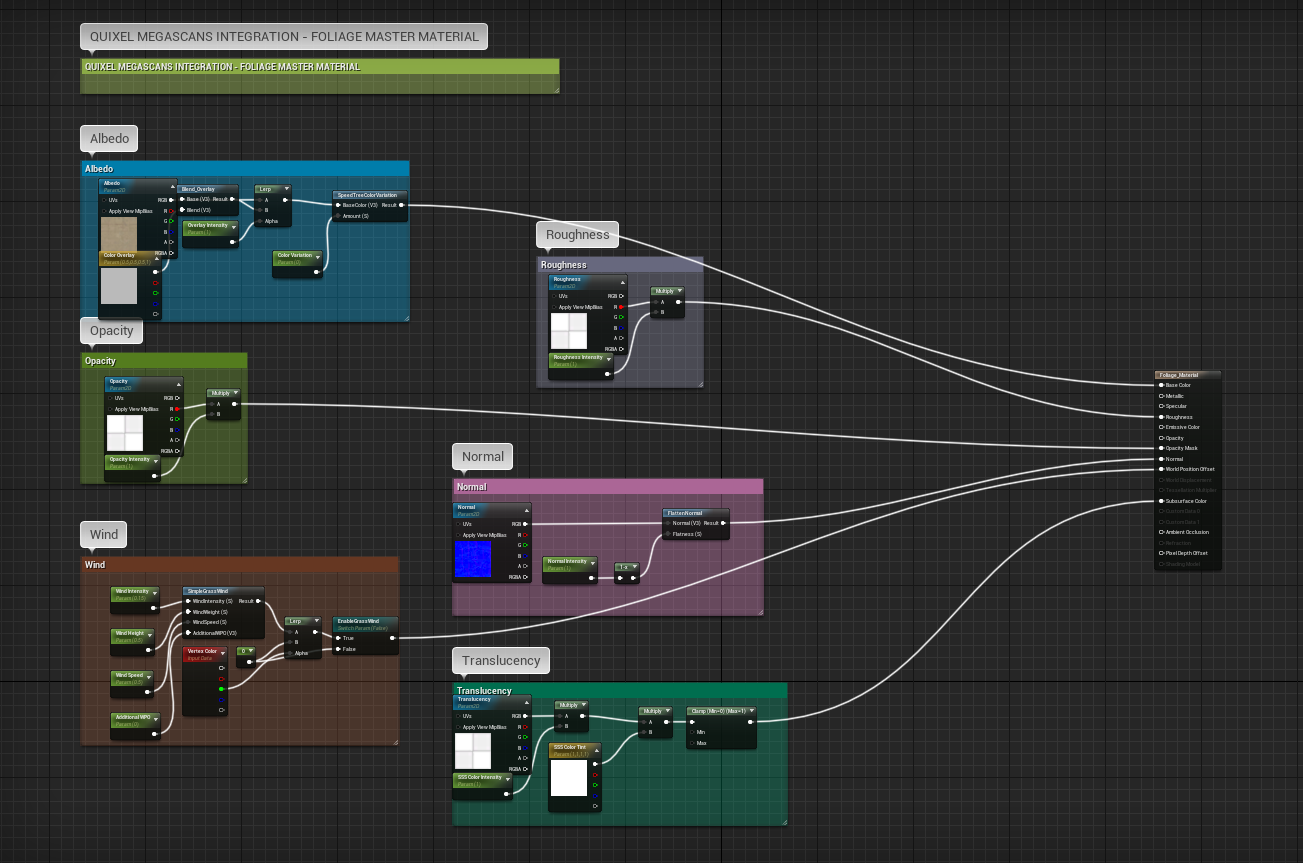Click the green output pin on Vertex Color
The height and width of the screenshot is (863, 1303).
click(x=221, y=688)
